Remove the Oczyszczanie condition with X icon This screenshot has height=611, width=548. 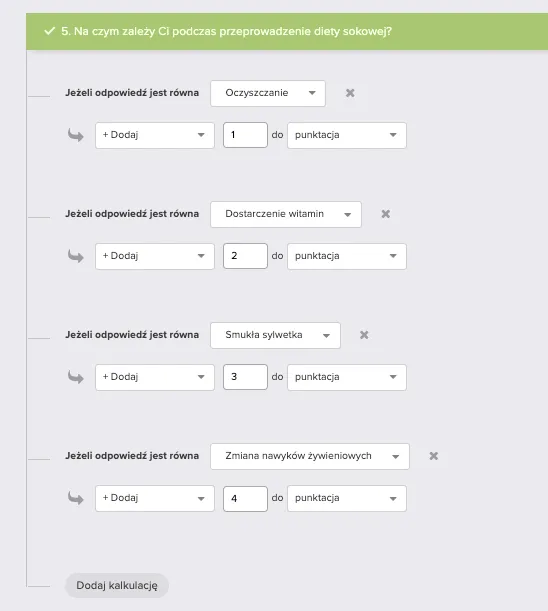click(x=350, y=93)
